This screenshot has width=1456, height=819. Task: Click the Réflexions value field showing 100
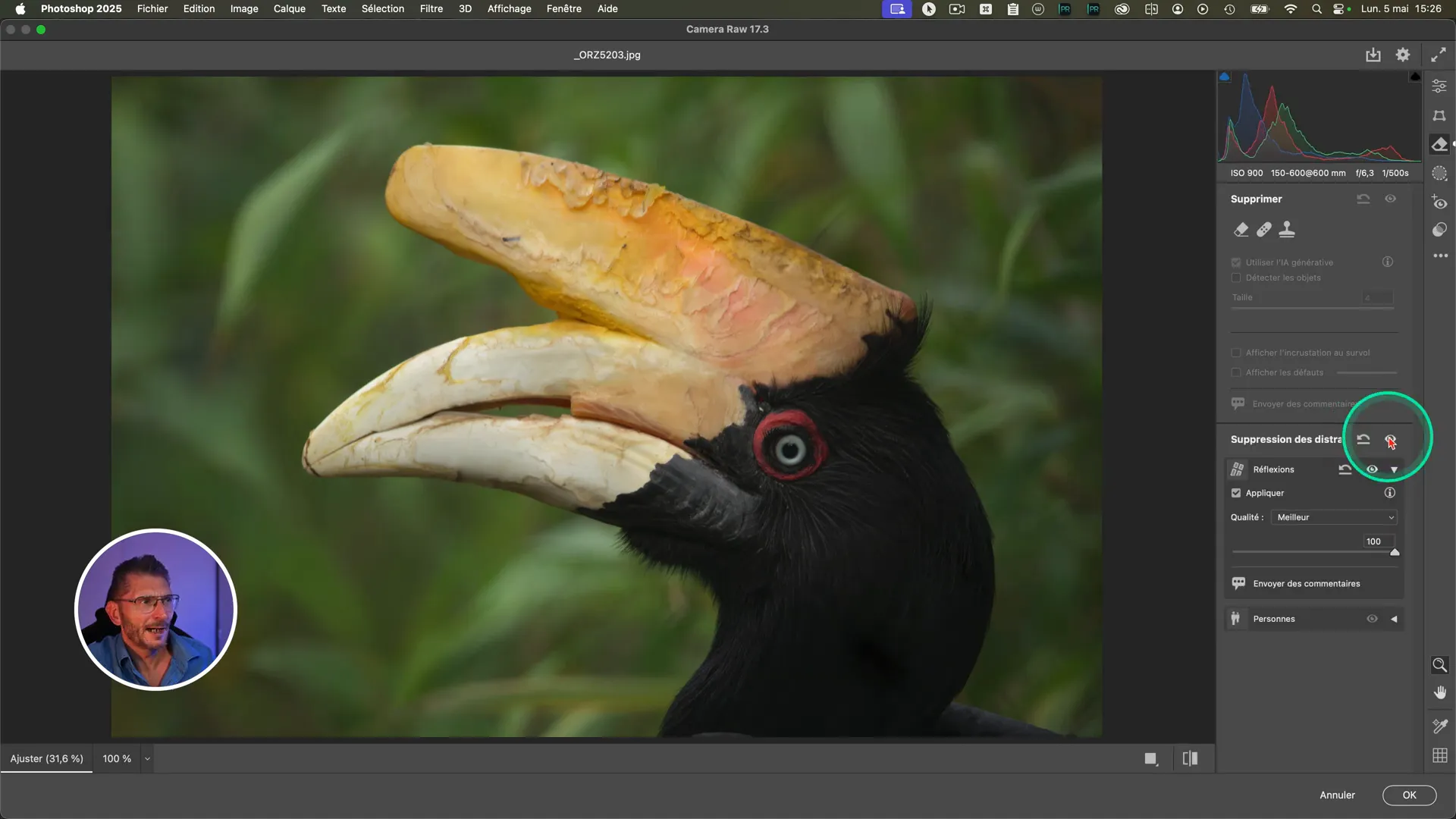point(1379,541)
